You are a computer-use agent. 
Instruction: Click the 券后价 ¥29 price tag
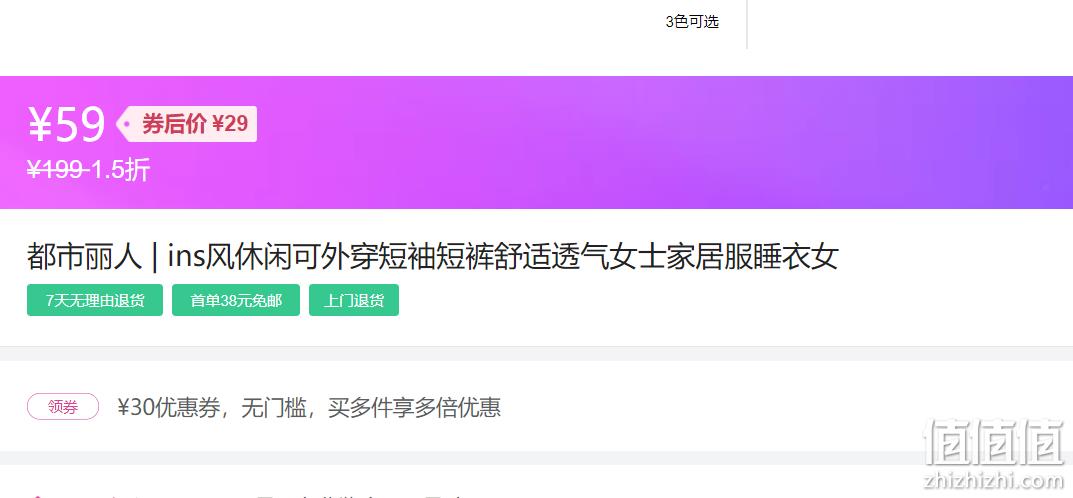tap(187, 124)
